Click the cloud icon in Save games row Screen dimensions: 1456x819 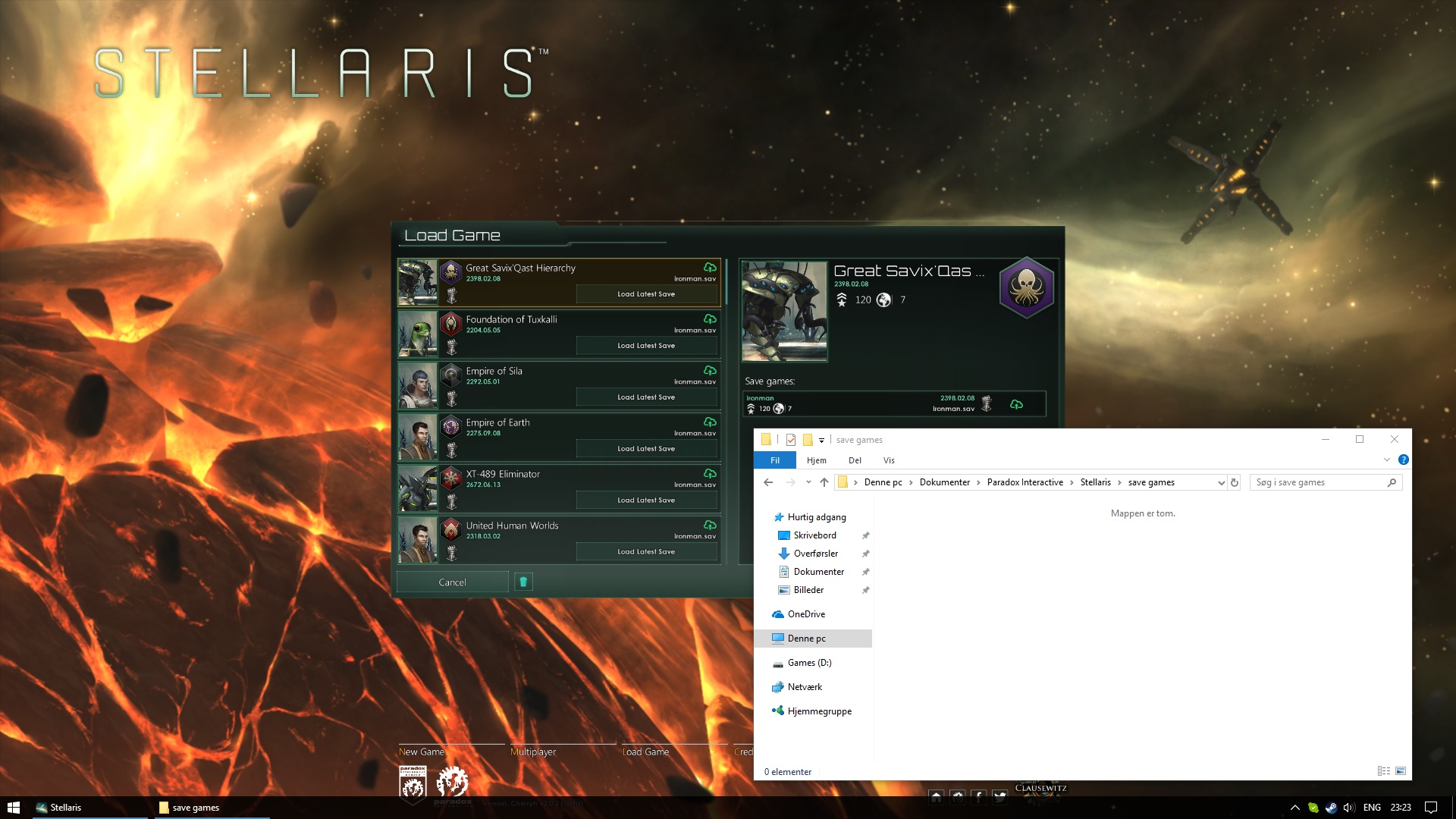click(x=1016, y=404)
